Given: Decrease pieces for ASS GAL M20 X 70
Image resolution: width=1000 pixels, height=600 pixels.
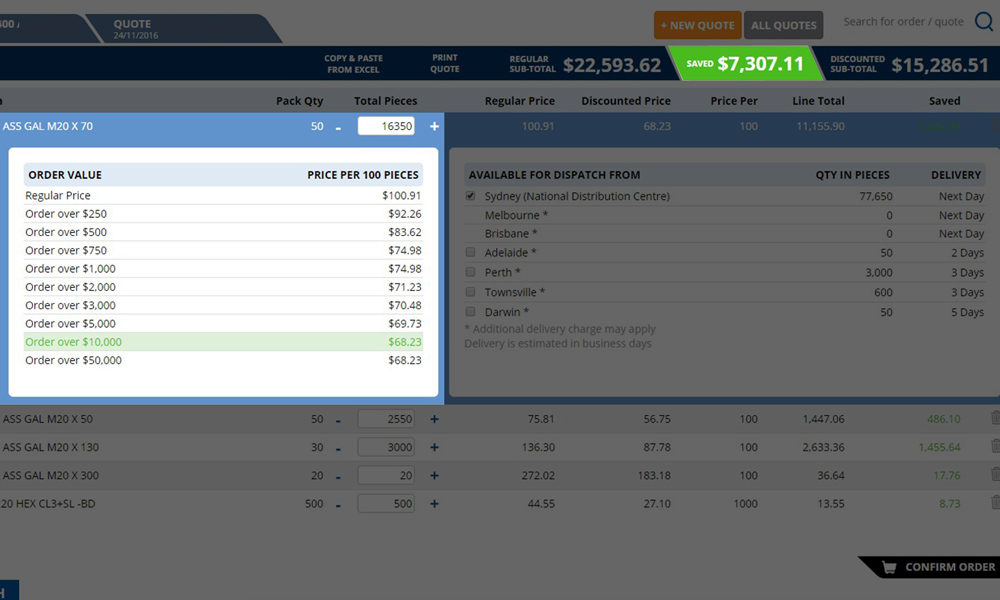Looking at the screenshot, I should coord(338,127).
